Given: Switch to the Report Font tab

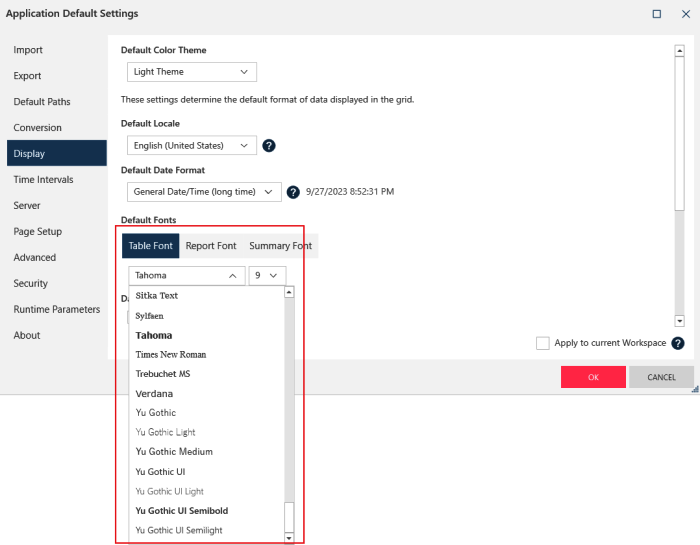Looking at the screenshot, I should (x=211, y=245).
